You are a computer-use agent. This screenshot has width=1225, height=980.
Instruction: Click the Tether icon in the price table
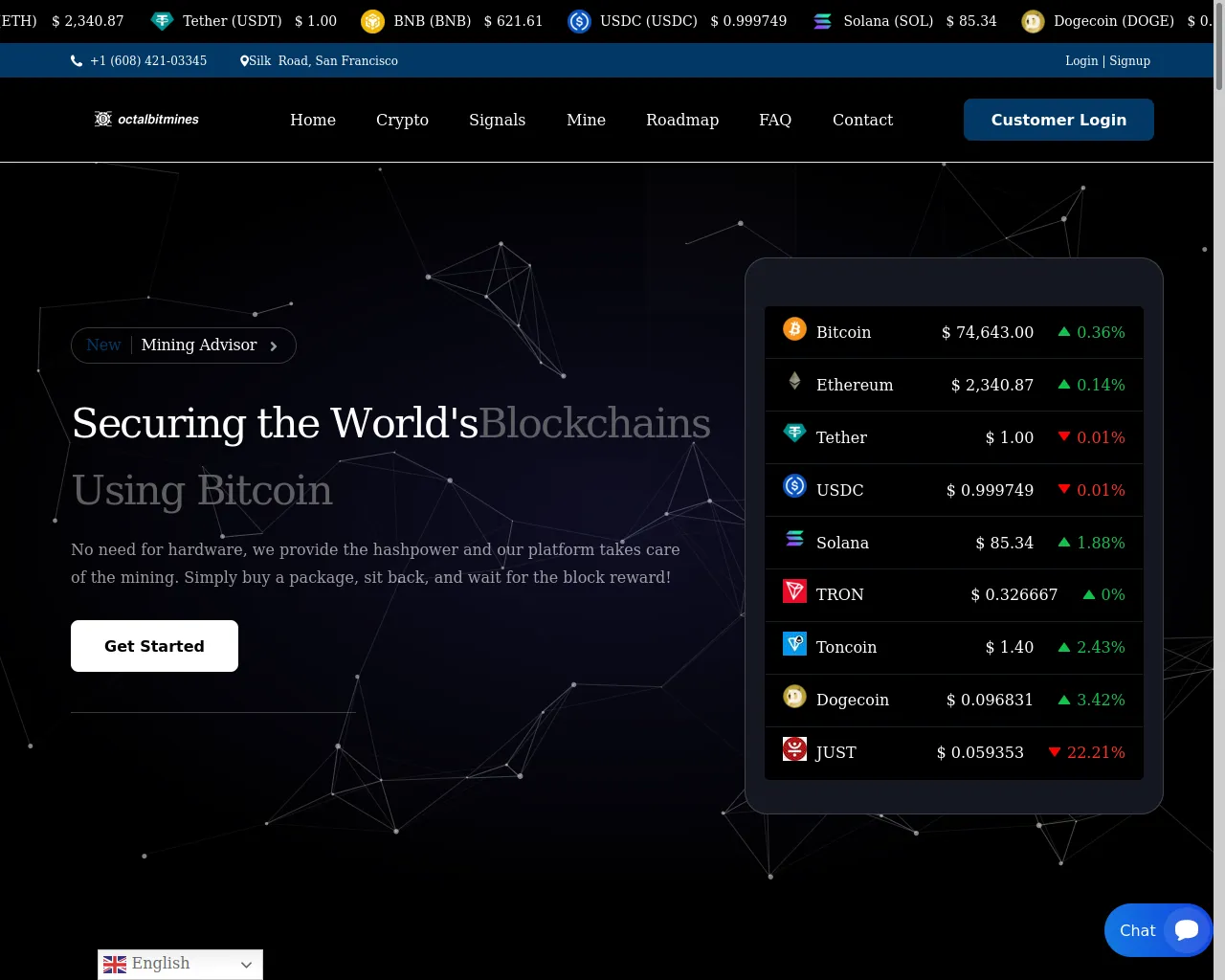794,433
